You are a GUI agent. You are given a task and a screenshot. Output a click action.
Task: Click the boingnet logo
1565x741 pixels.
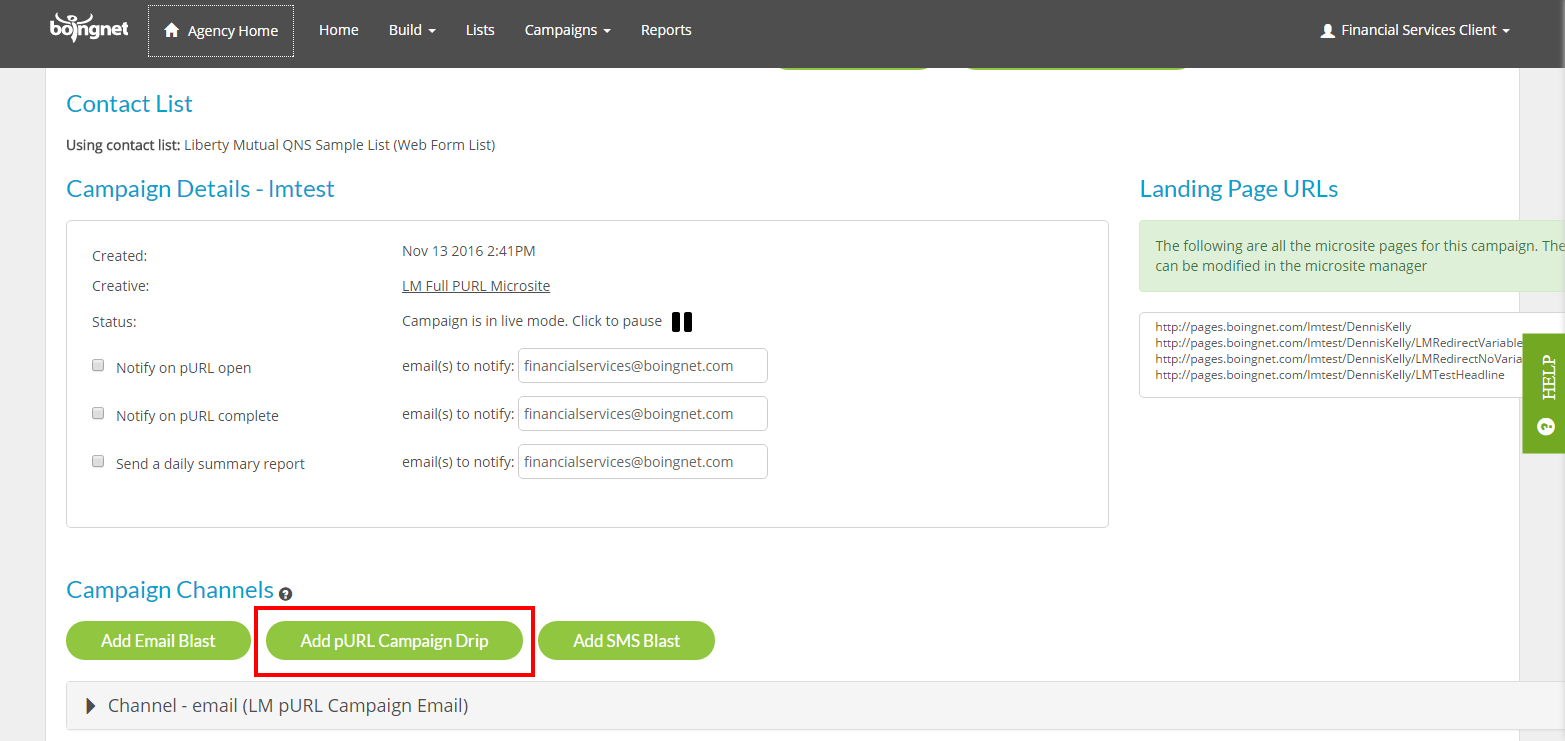click(90, 27)
